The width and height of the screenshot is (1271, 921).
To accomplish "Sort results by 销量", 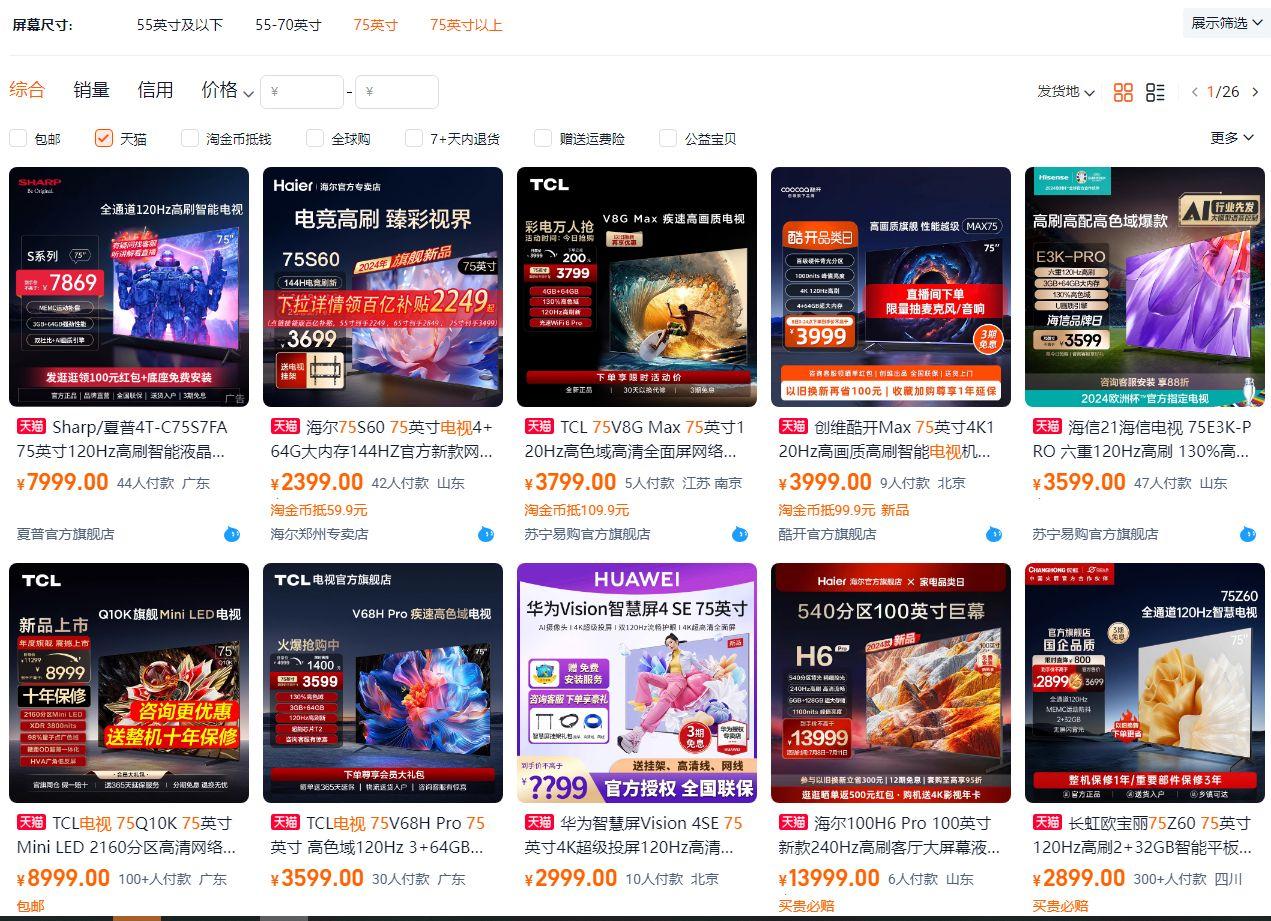I will pyautogui.click(x=91, y=89).
